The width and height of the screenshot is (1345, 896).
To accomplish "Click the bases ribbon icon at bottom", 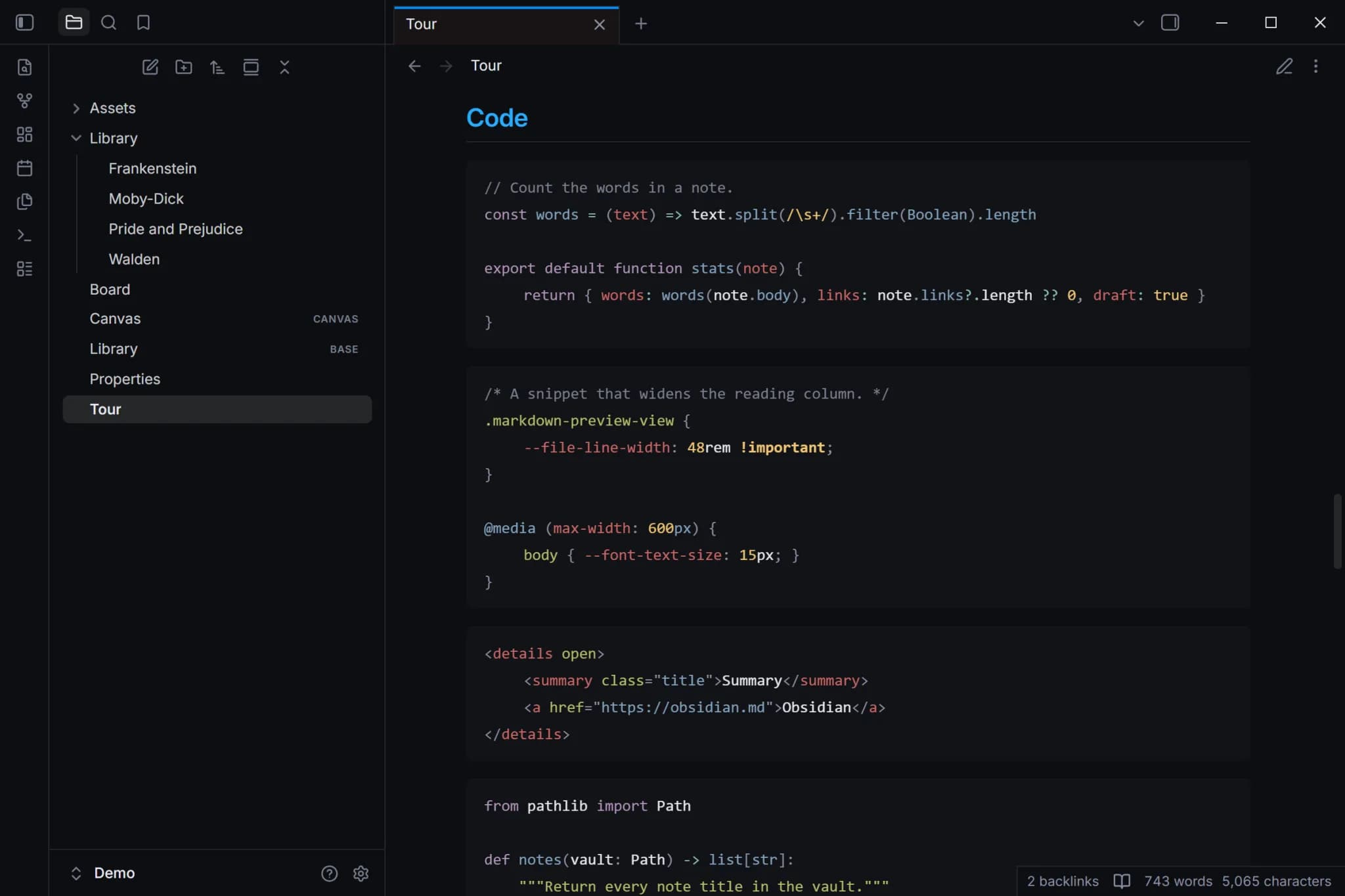I will (x=24, y=268).
